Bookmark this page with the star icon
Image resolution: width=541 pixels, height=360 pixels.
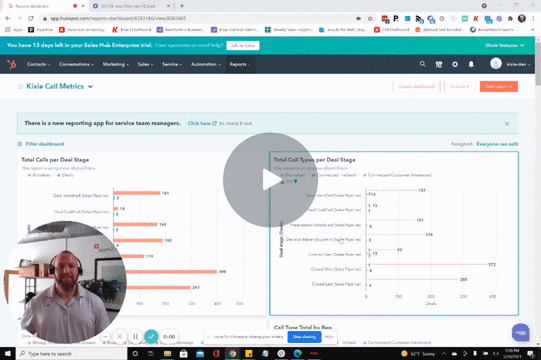click(370, 18)
